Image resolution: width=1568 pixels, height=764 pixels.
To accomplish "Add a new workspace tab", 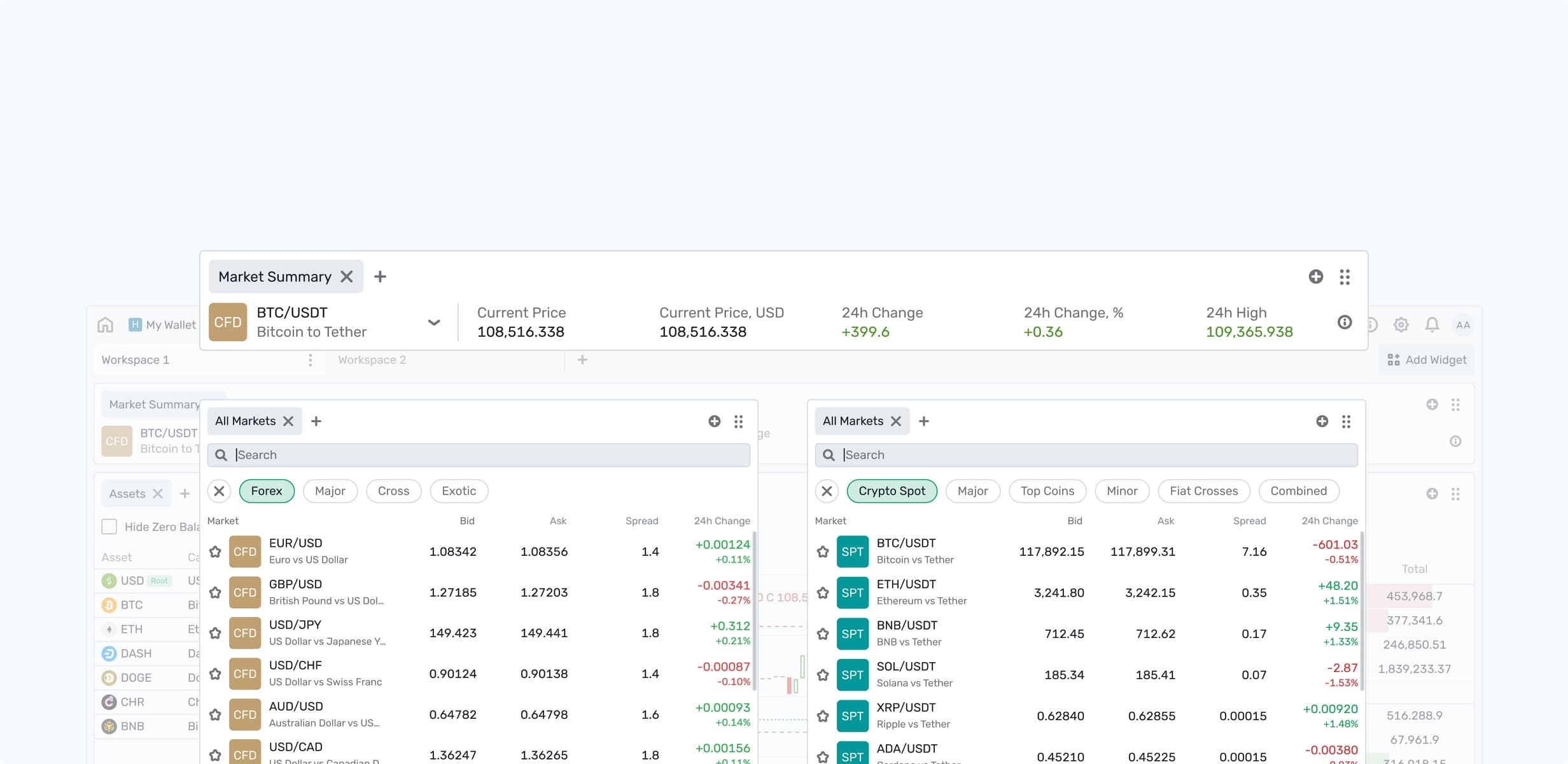I will [x=582, y=360].
